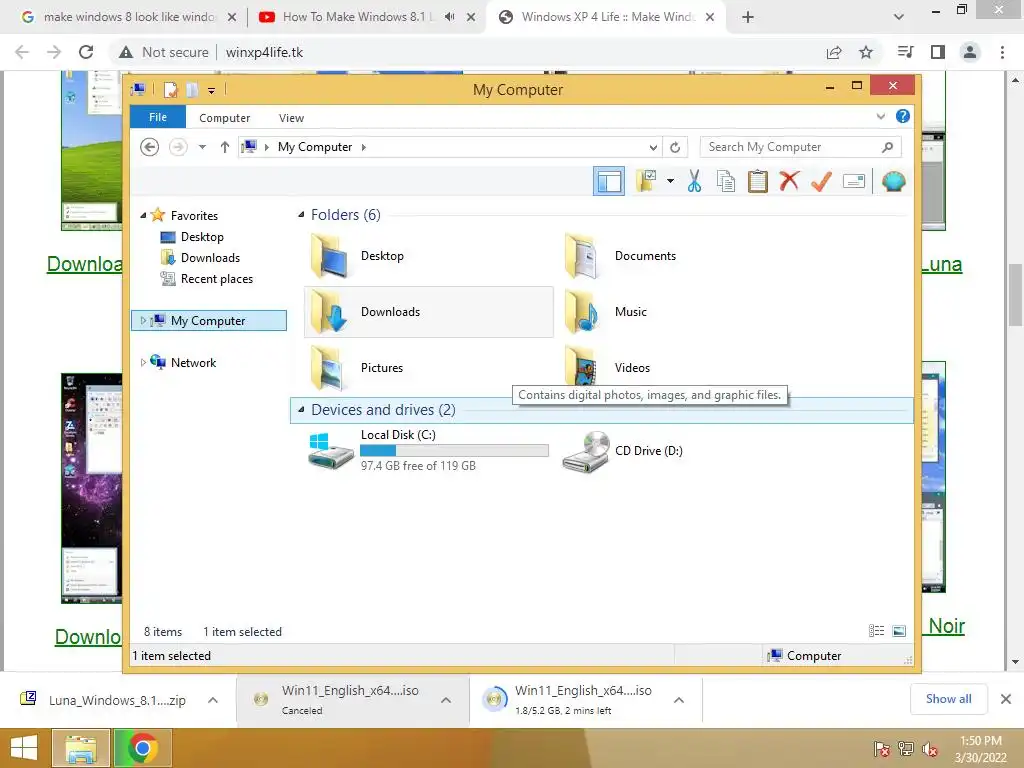
Task: Switch to the Google search browser tab
Action: [129, 17]
